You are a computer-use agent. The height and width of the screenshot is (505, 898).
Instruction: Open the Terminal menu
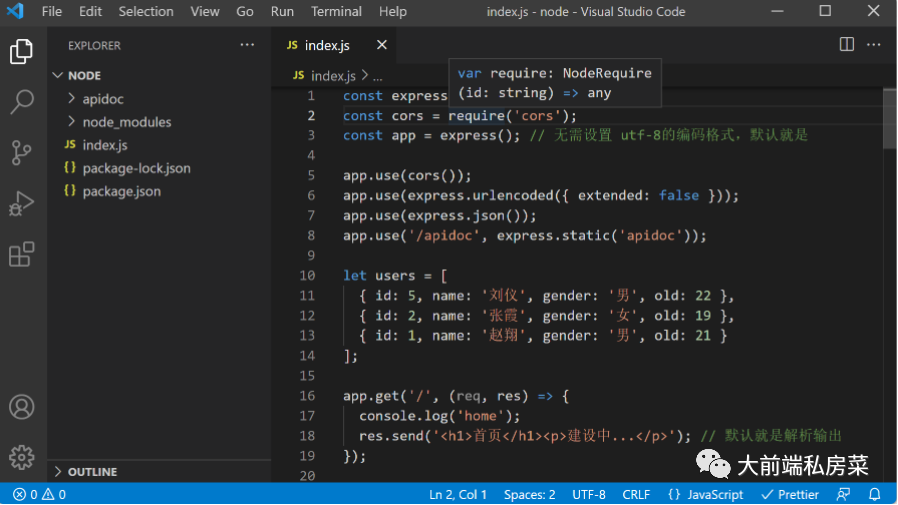click(x=336, y=11)
